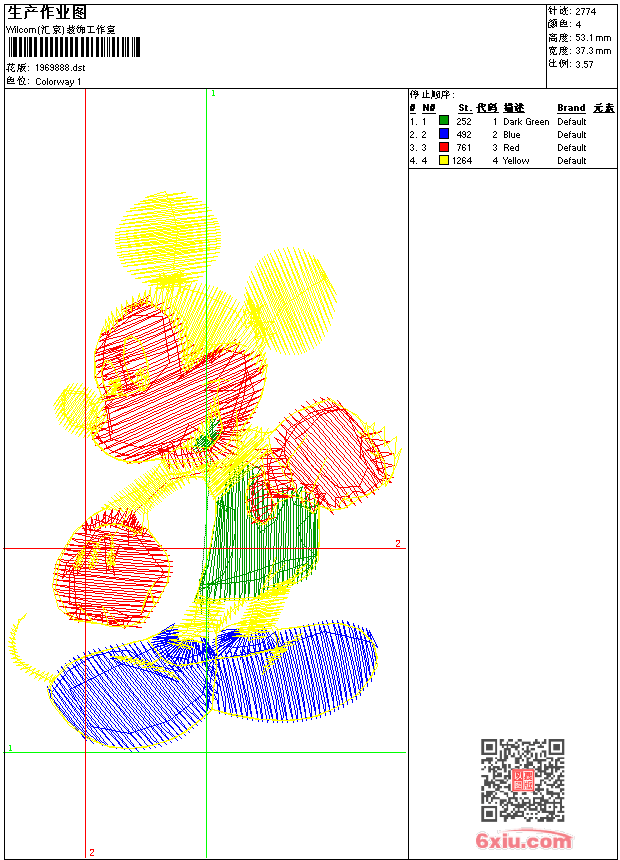Click stitch count '252' in Dark Green row
The image size is (620, 860).
(x=464, y=122)
